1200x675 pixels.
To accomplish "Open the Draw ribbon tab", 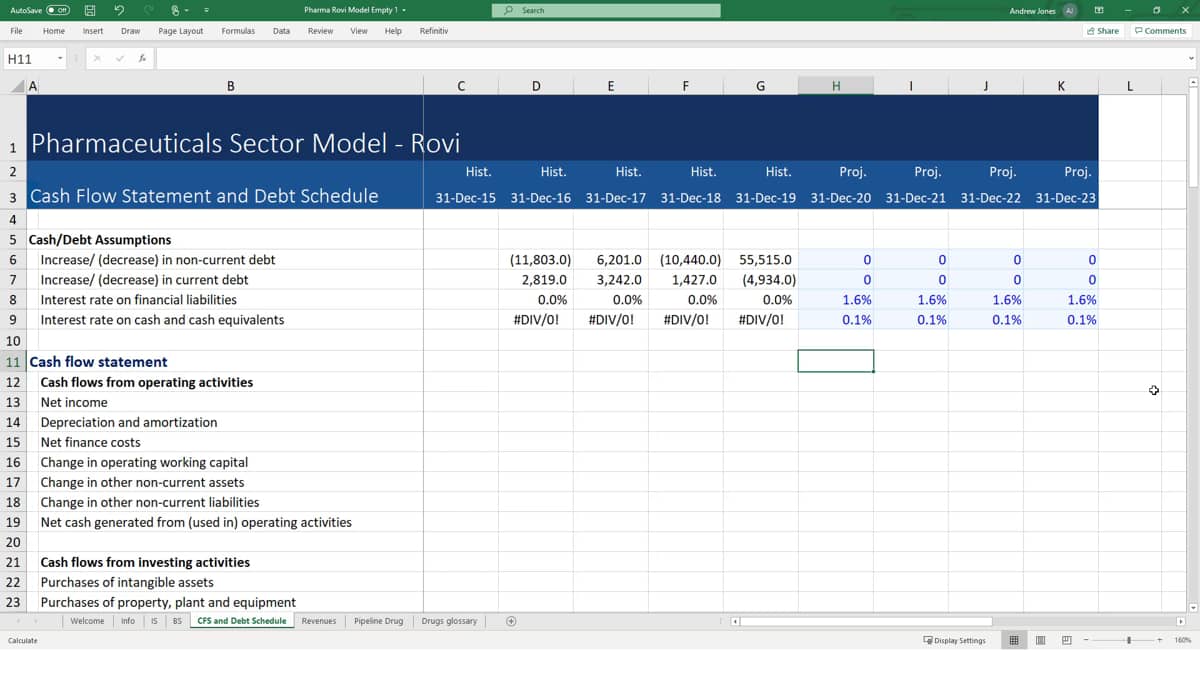I will click(x=130, y=31).
